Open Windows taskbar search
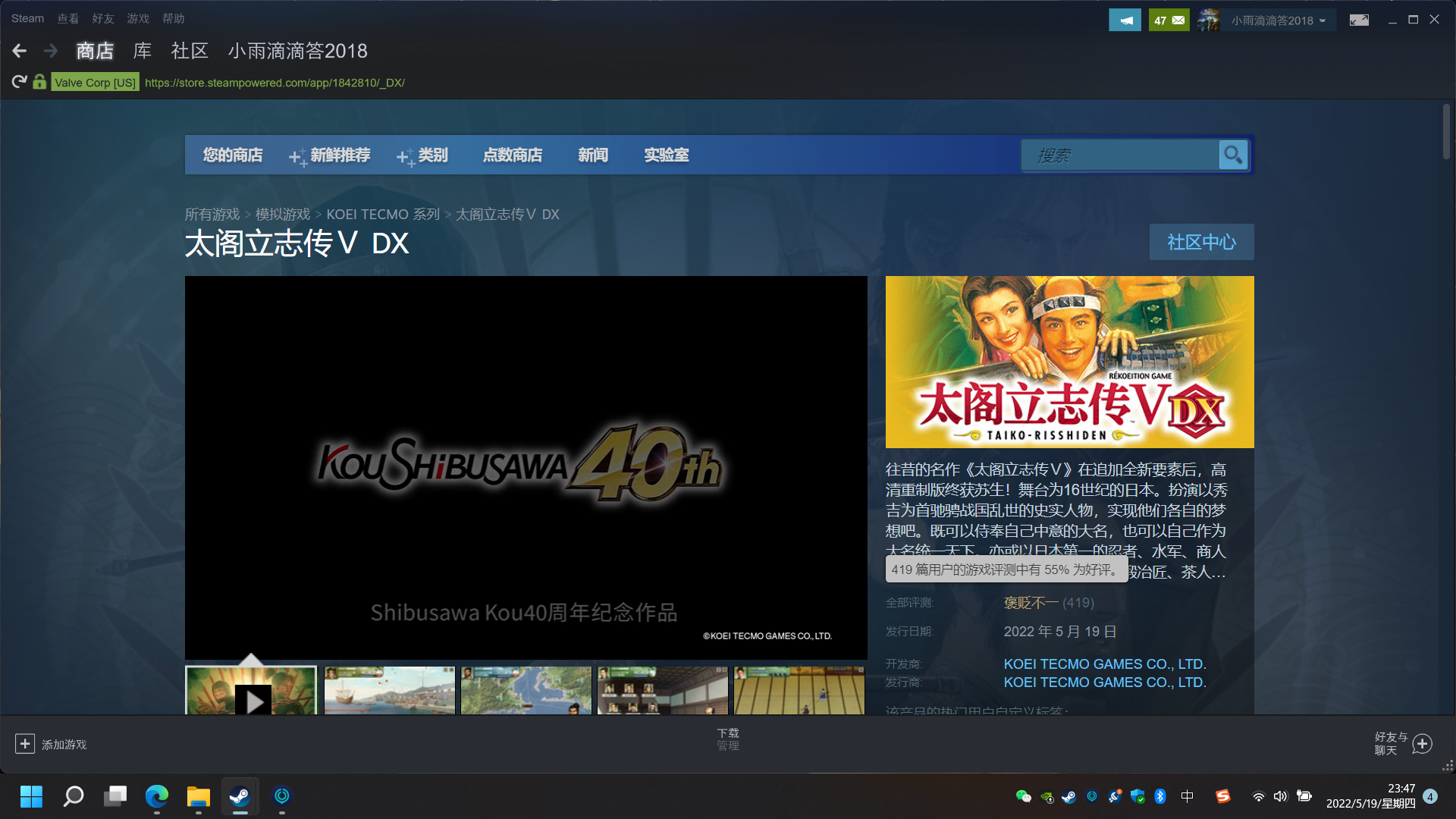The image size is (1456, 819). (x=74, y=796)
